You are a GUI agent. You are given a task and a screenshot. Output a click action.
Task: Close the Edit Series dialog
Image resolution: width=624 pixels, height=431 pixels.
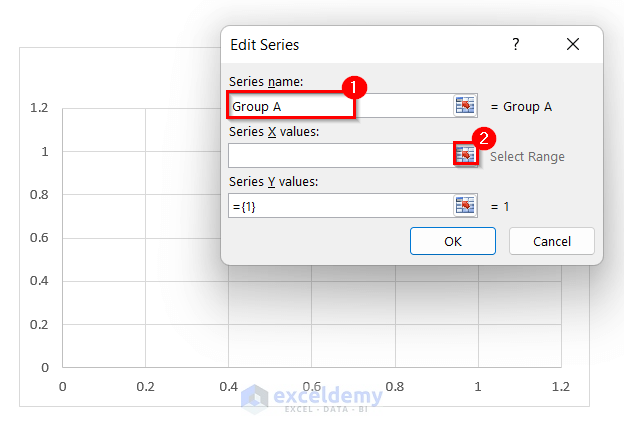click(573, 45)
